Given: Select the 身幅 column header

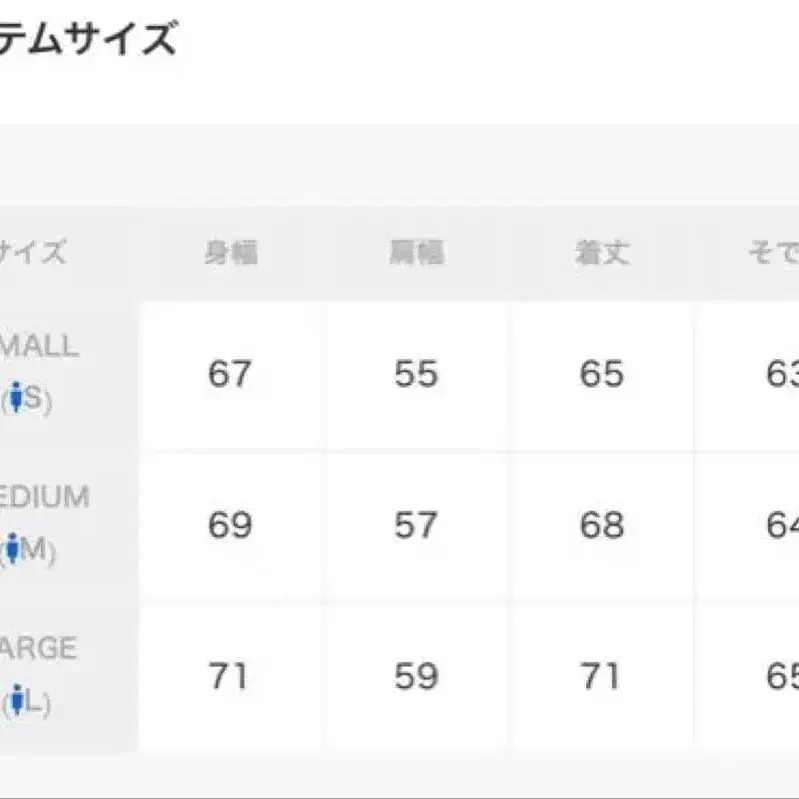Looking at the screenshot, I should pos(231,253).
